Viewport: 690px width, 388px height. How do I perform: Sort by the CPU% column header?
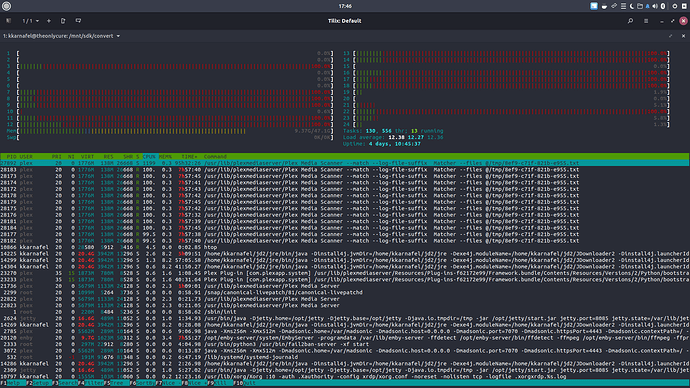tap(149, 157)
